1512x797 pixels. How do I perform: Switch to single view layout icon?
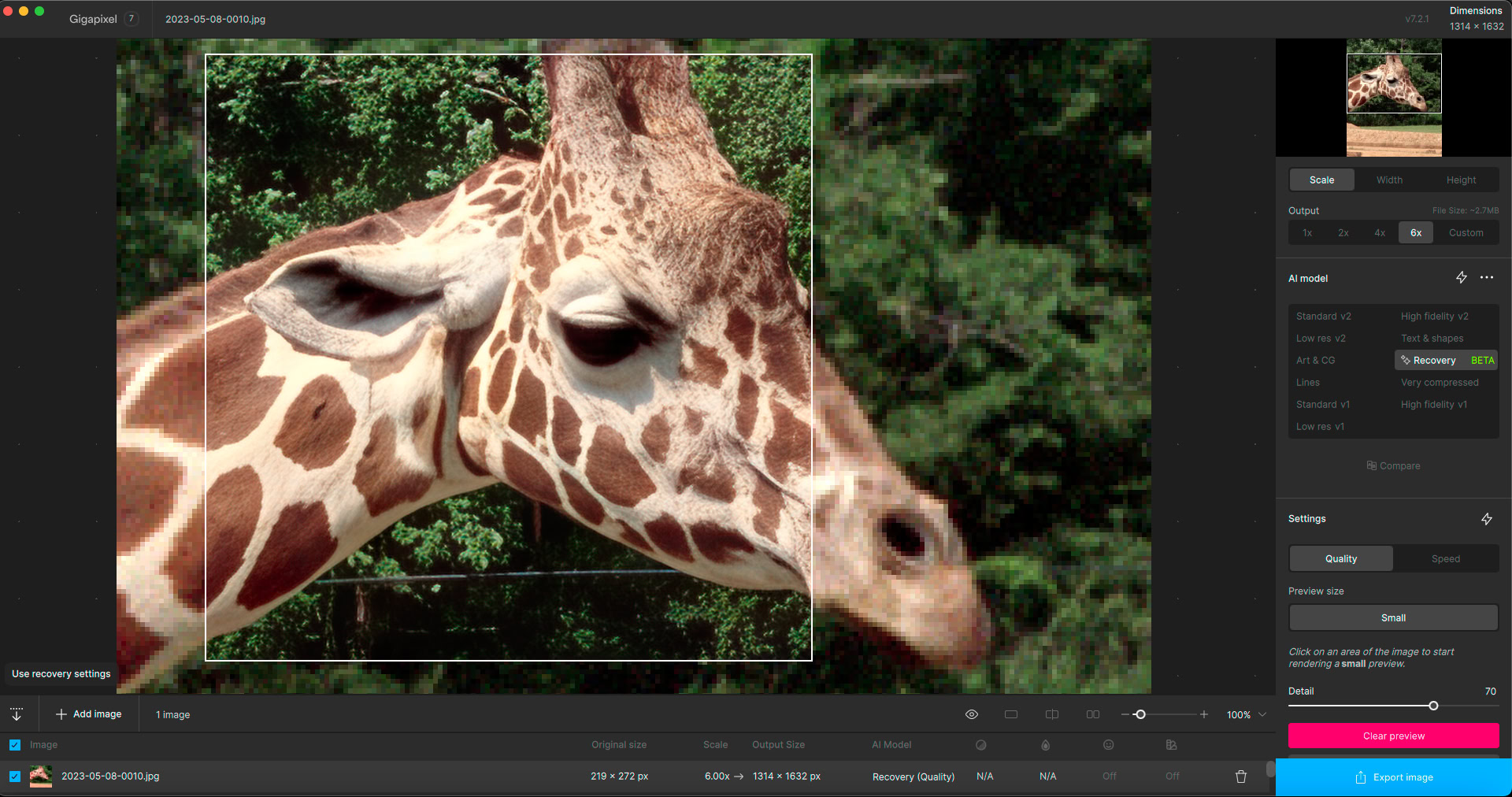tap(1011, 714)
